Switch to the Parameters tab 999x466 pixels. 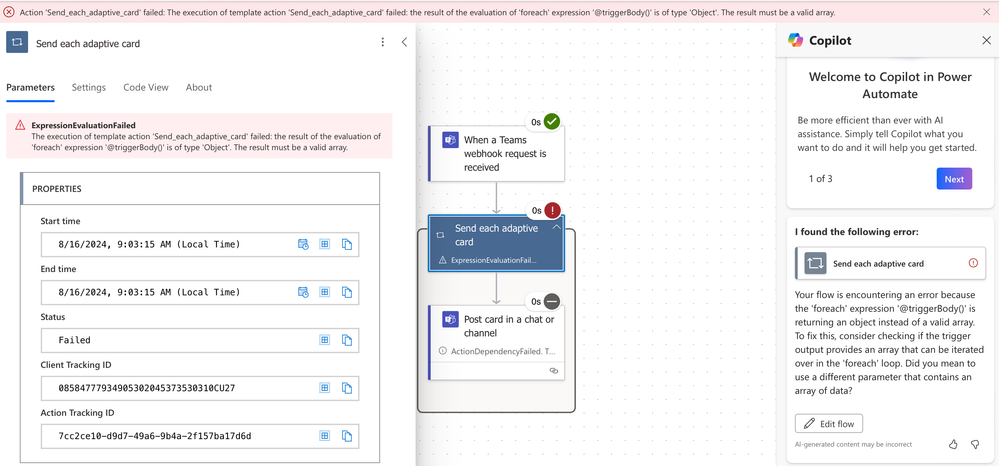[31, 87]
